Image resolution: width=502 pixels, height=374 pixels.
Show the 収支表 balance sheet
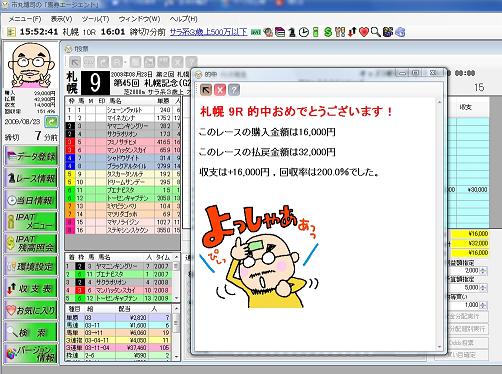point(31,288)
